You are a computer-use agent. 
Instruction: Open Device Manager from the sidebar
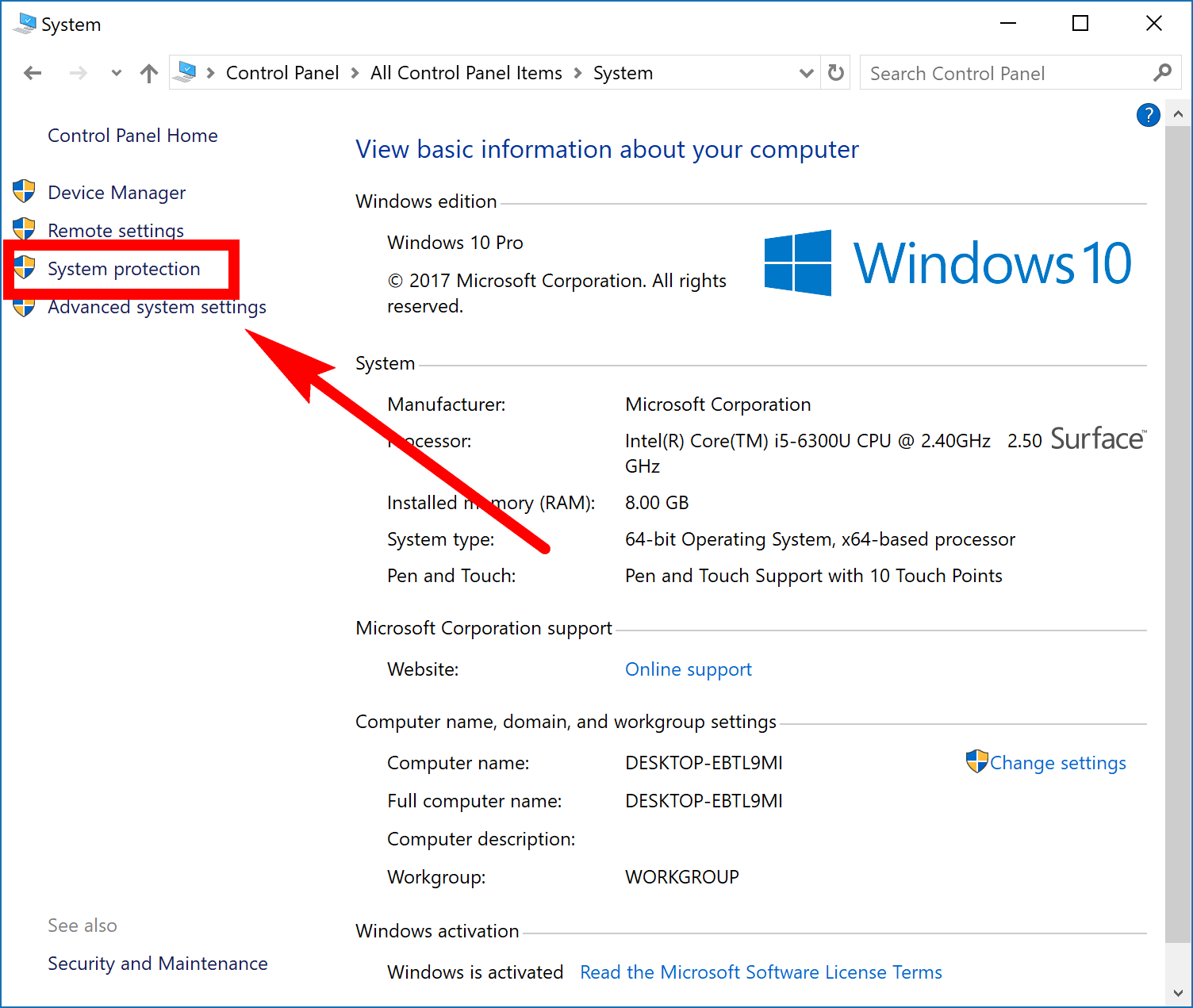[x=116, y=192]
